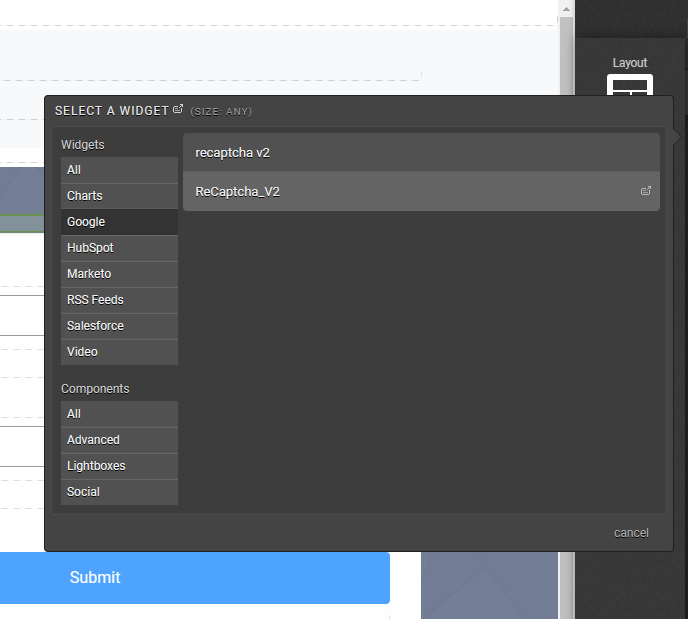Select the Video widgets category
688x619 pixels.
point(119,352)
